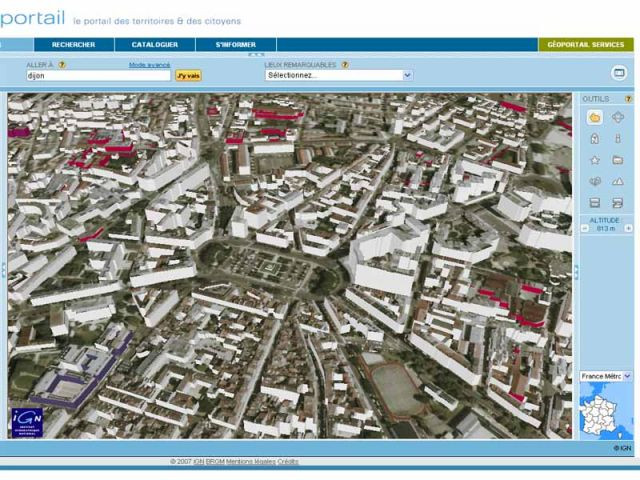Click the help icon next to Lieux remarquables

(345, 65)
